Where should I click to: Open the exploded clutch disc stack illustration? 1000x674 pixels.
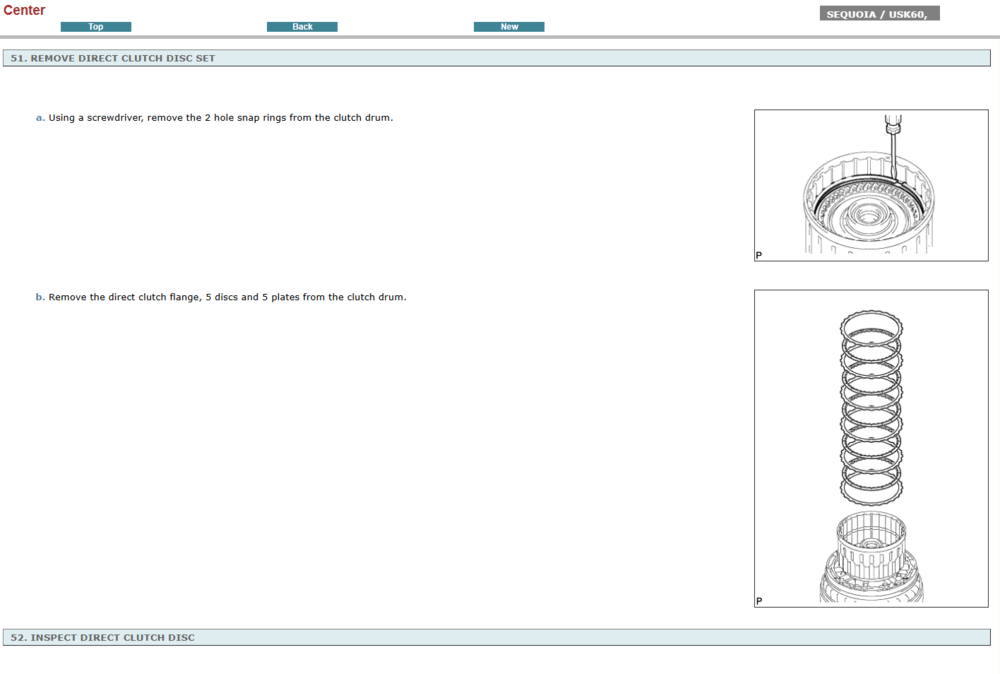[x=871, y=448]
